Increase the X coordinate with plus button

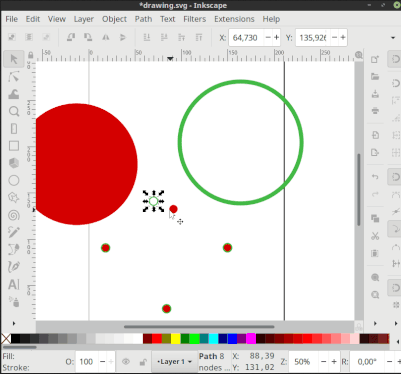276,38
